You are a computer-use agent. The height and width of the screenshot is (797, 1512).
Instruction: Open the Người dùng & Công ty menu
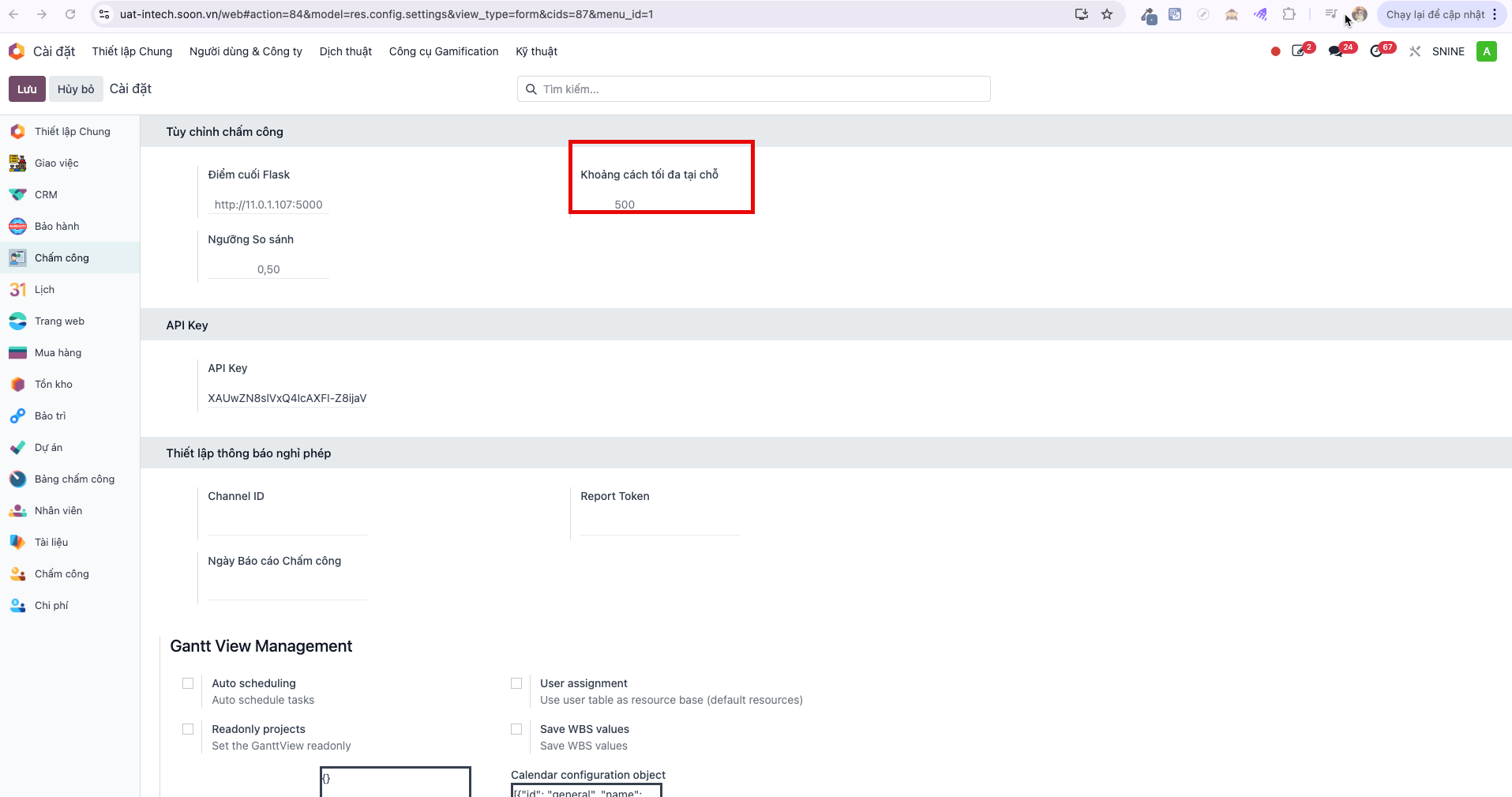246,51
